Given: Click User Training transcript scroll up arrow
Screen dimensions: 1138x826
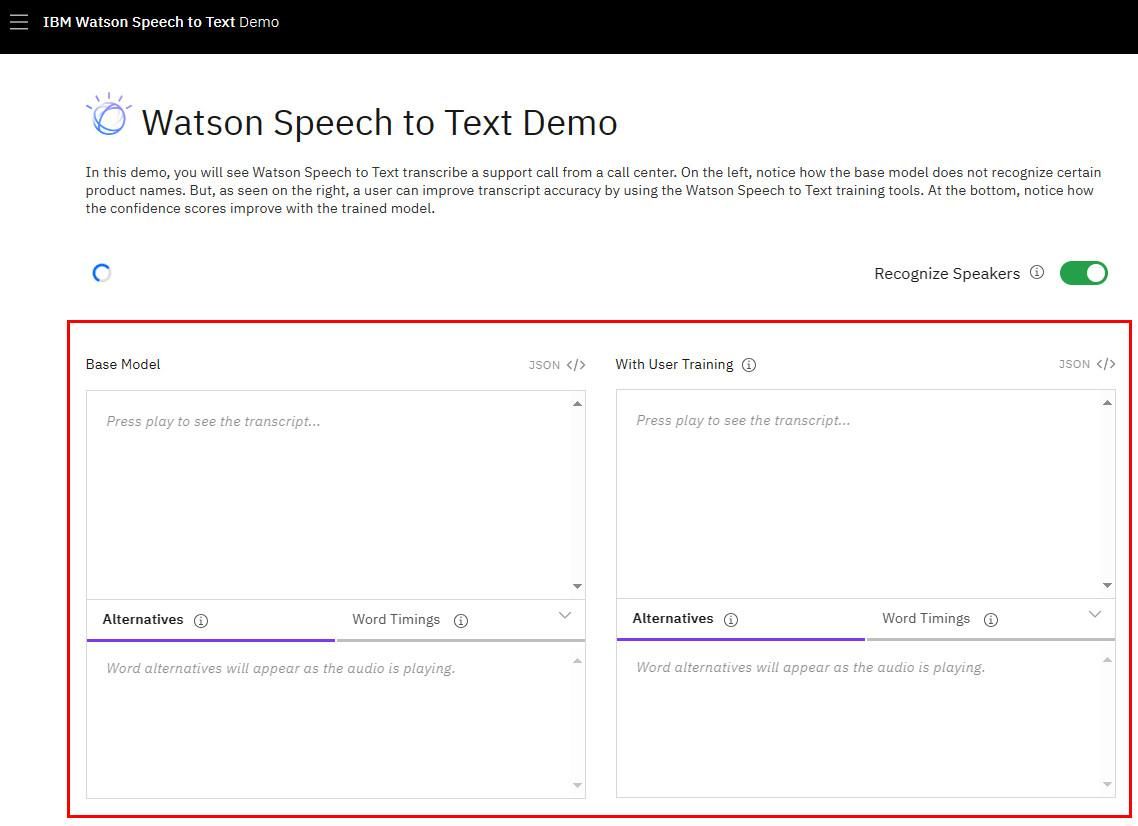Looking at the screenshot, I should click(x=1108, y=403).
